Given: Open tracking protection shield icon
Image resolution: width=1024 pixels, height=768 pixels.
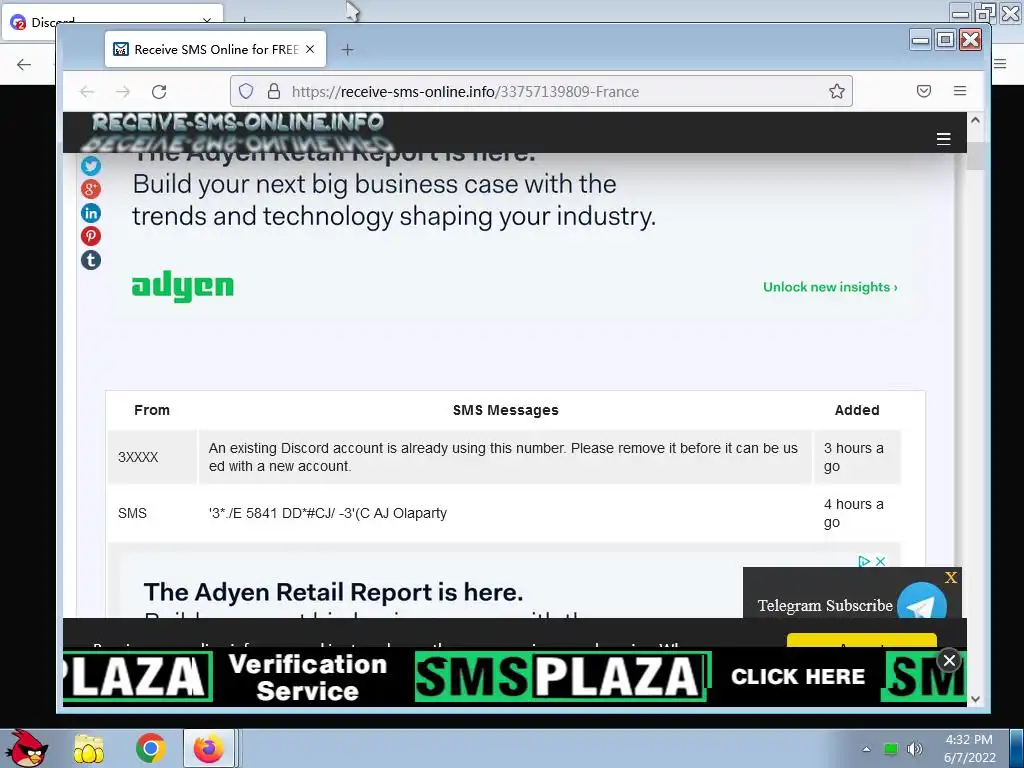Looking at the screenshot, I should [x=246, y=91].
